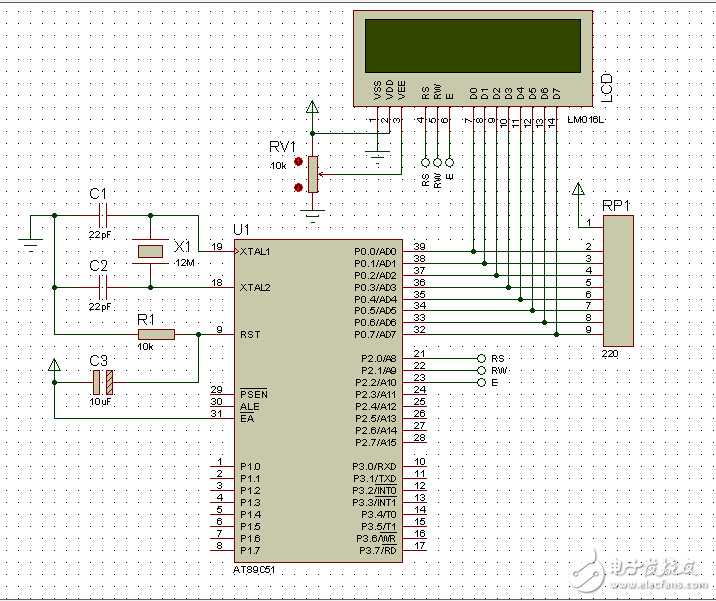Click the E terminal circle below the LCD
This screenshot has width=716, height=601.
449,162
